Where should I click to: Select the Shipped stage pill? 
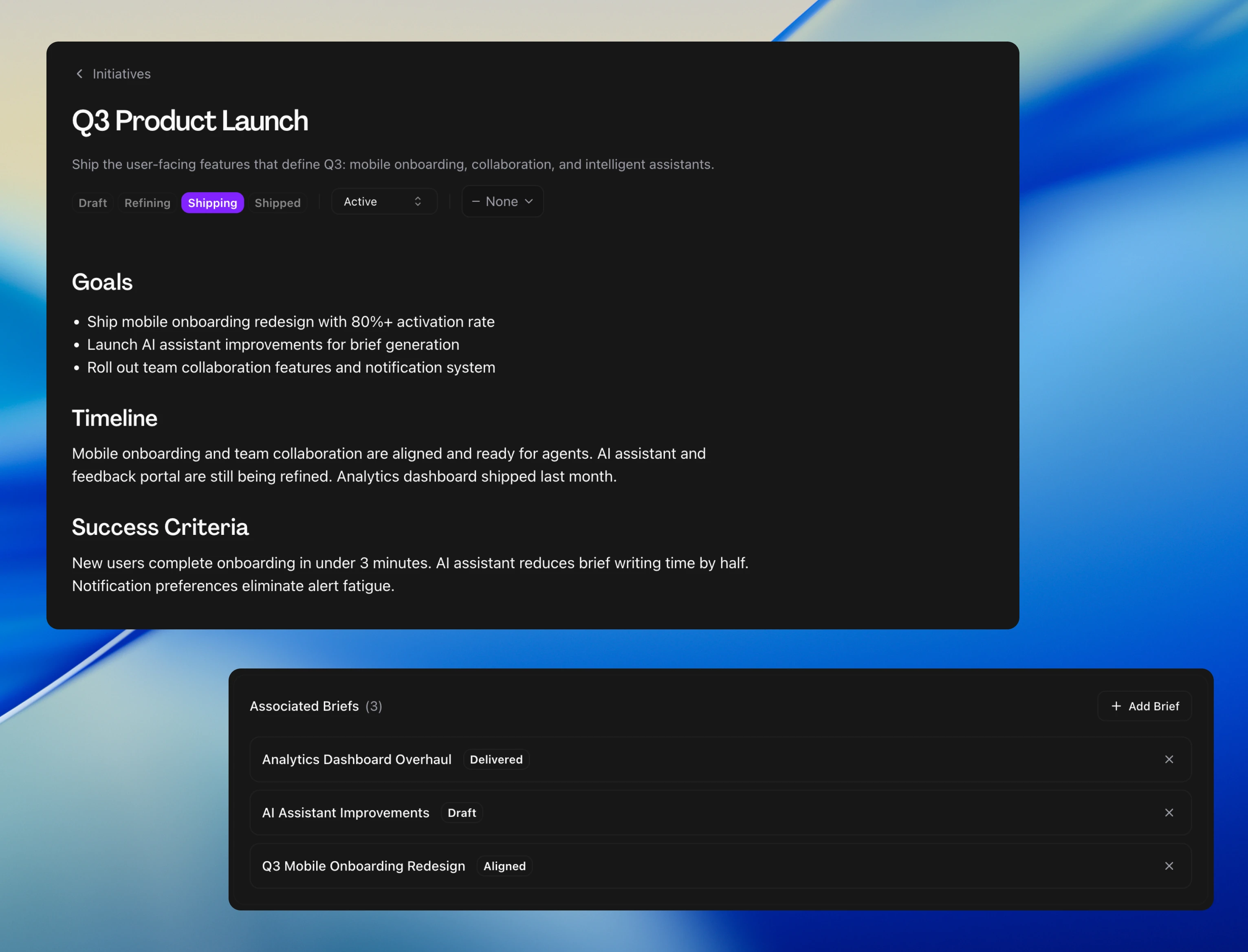click(277, 203)
